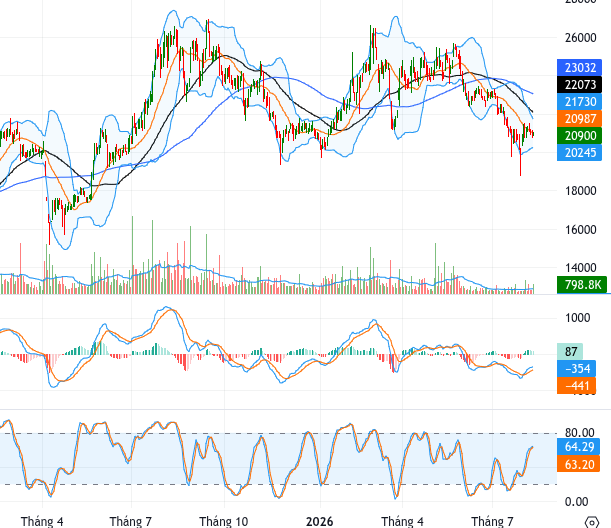Click the 2026 year marker on time axis

click(320, 521)
